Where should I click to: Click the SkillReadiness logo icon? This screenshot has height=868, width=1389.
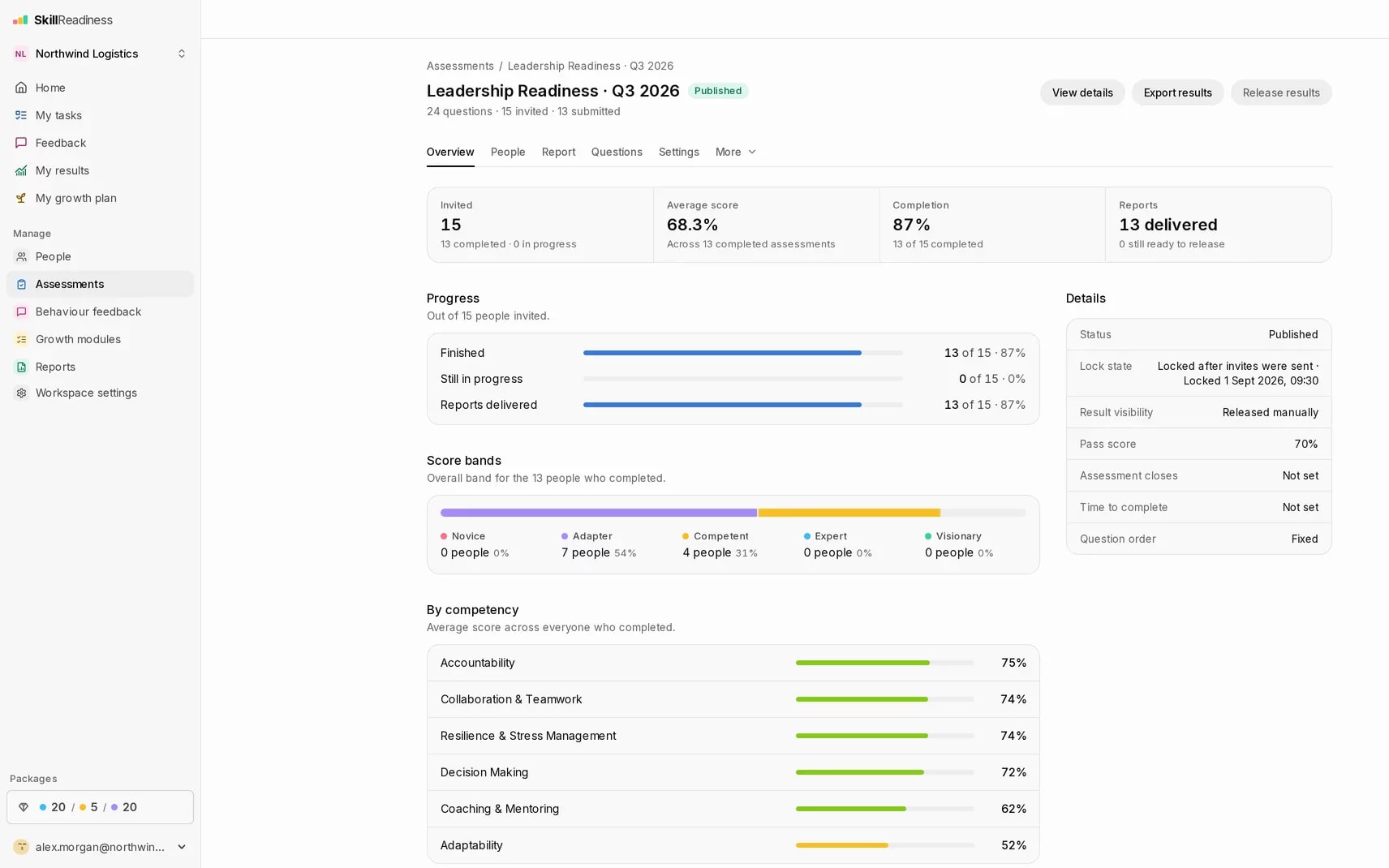(x=20, y=20)
